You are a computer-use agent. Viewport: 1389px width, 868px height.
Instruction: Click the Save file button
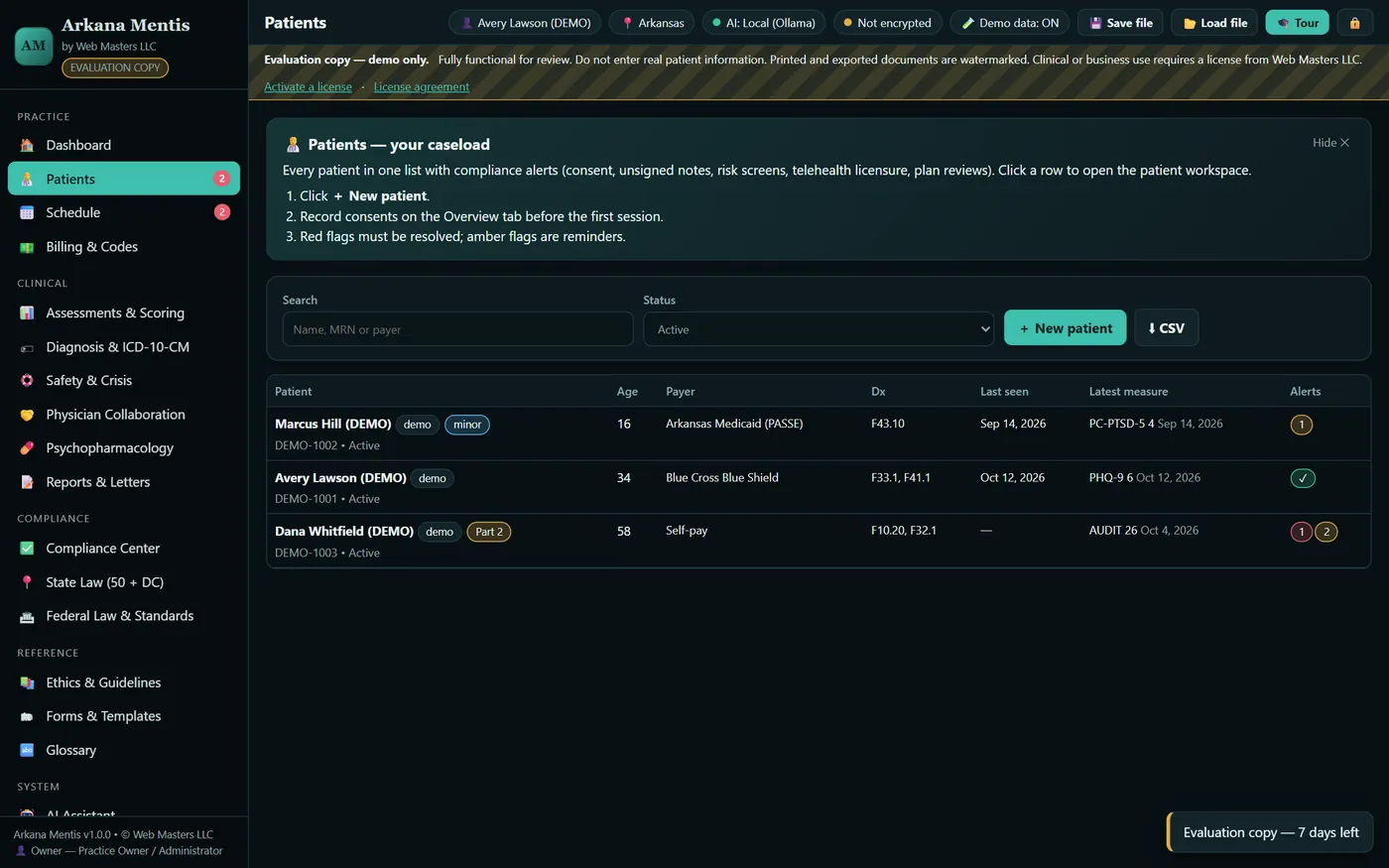1120,23
